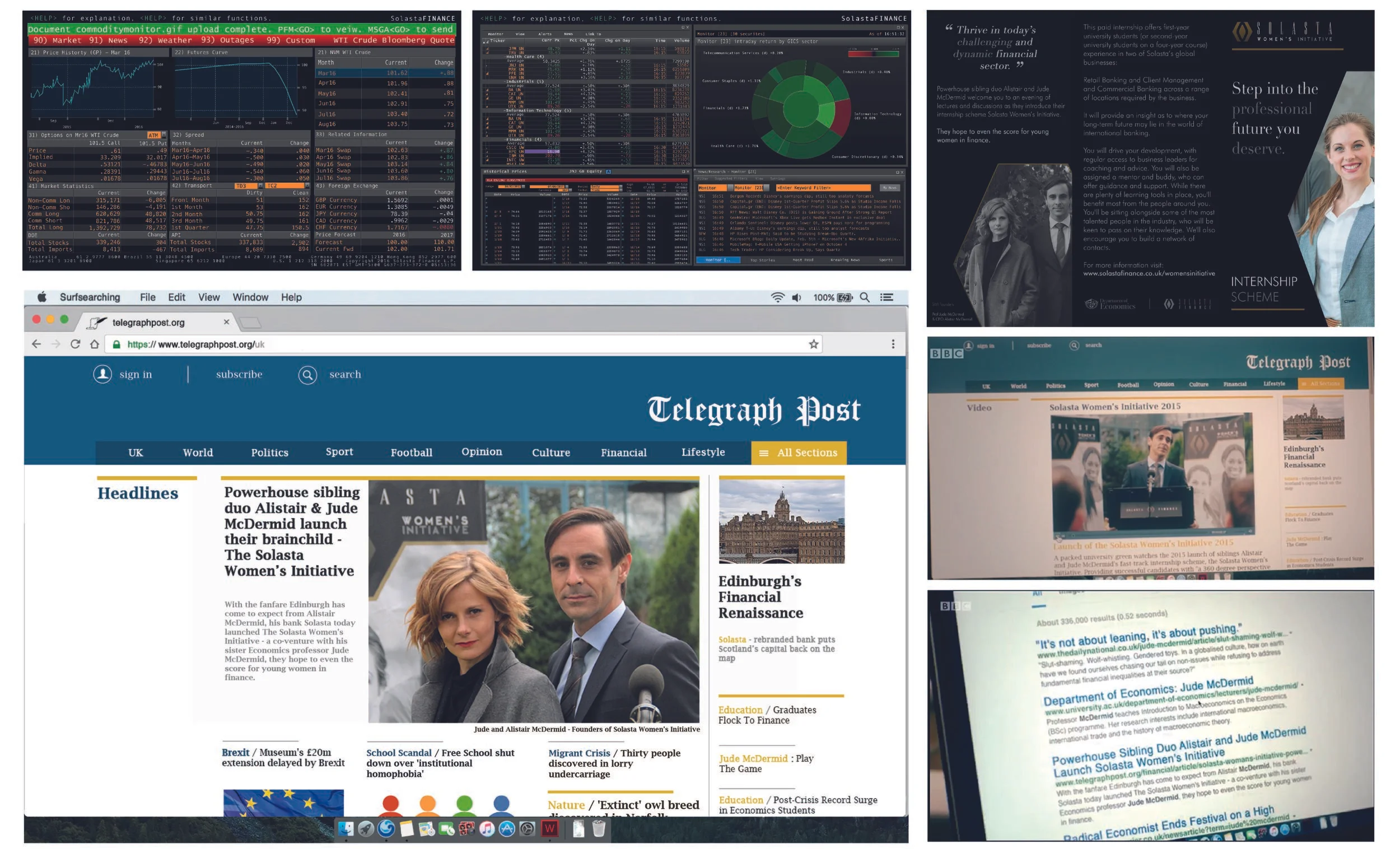Open a new tab beside telegraphpost.org
This screenshot has width=1400, height=849.
tap(250, 323)
